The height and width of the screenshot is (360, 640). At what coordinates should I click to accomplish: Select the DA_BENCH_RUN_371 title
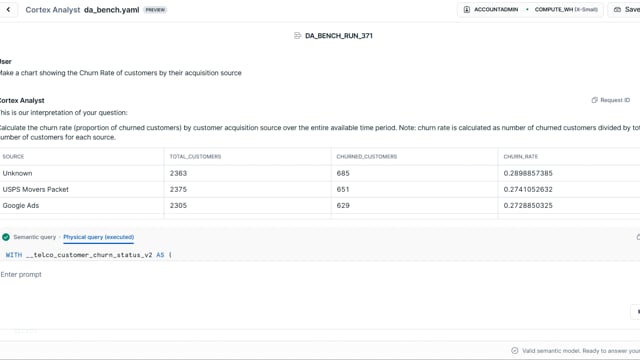pyautogui.click(x=339, y=36)
